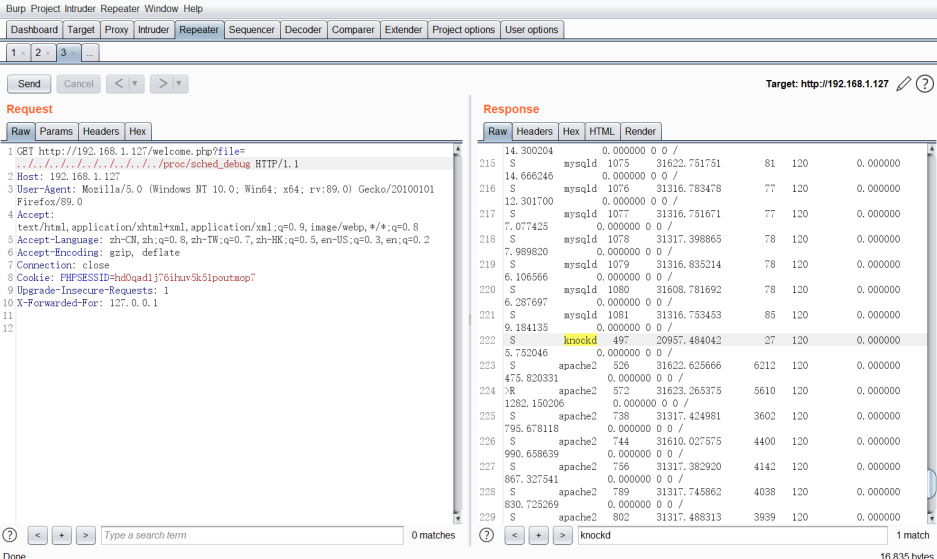Go to previous match in request search
The width and height of the screenshot is (937, 559).
pyautogui.click(x=37, y=535)
